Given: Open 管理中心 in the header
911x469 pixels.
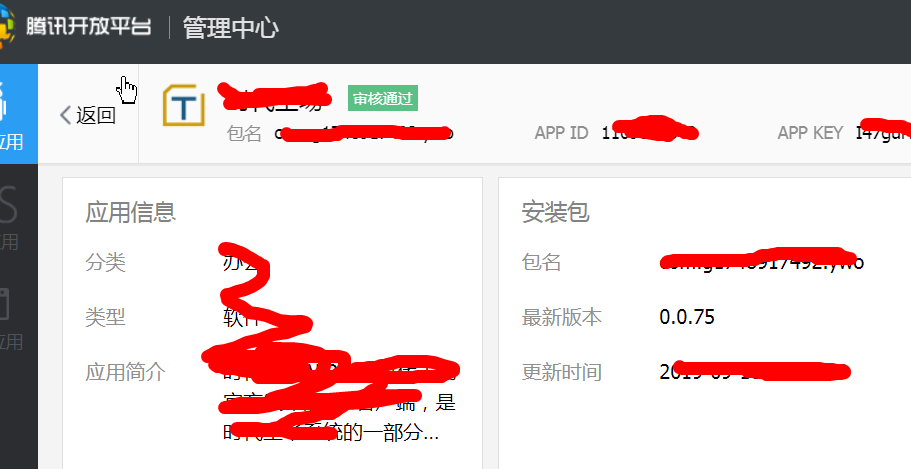Looking at the screenshot, I should (x=231, y=27).
